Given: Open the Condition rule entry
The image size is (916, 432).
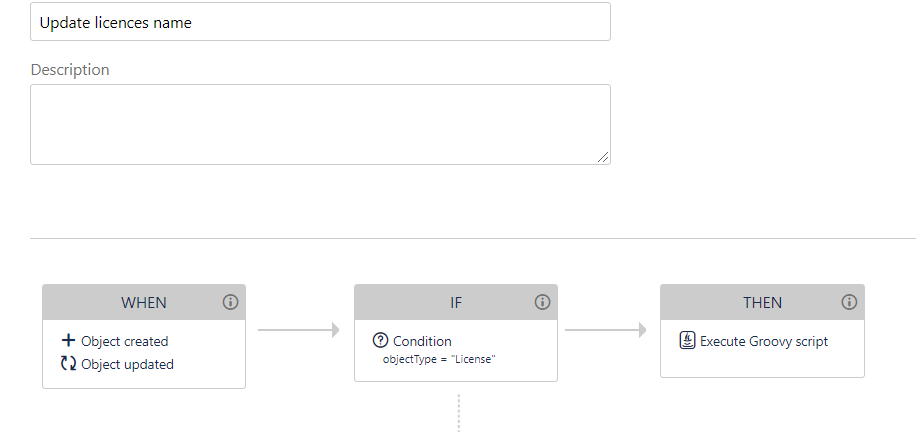Looking at the screenshot, I should coord(422,341).
